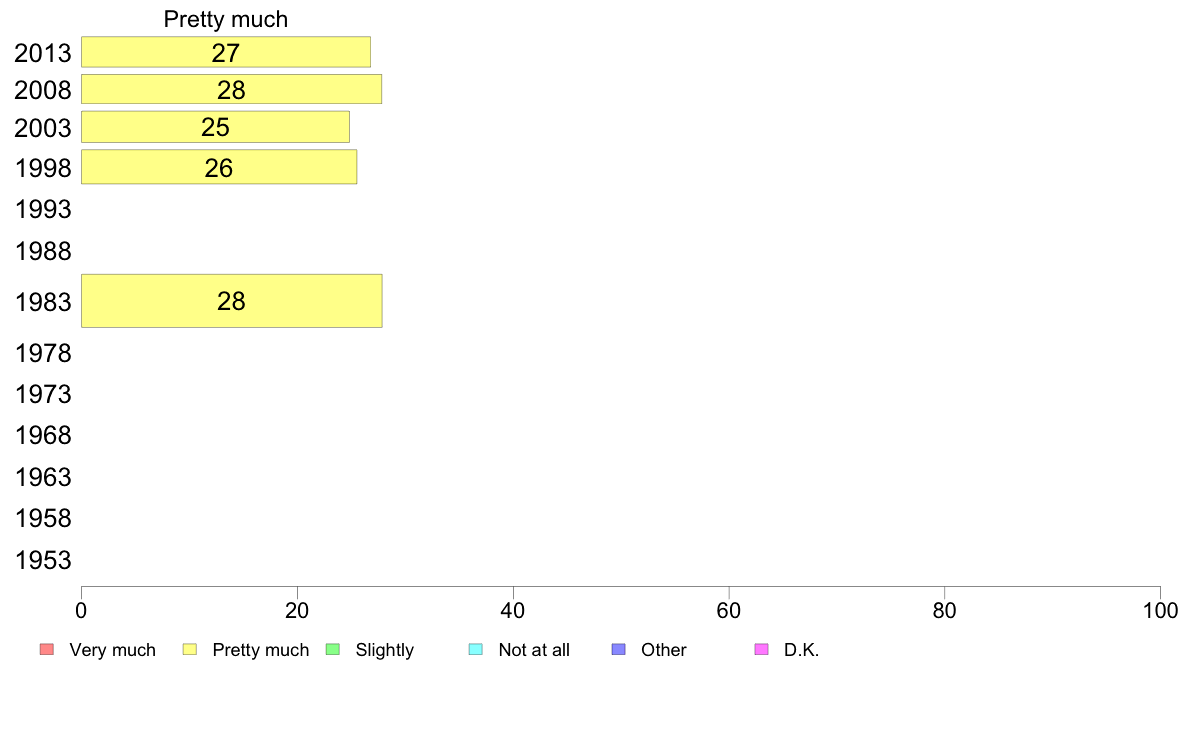Image resolution: width=1188 pixels, height=736 pixels.
Task: Click the red Very much legend swatch
Action: [46, 650]
